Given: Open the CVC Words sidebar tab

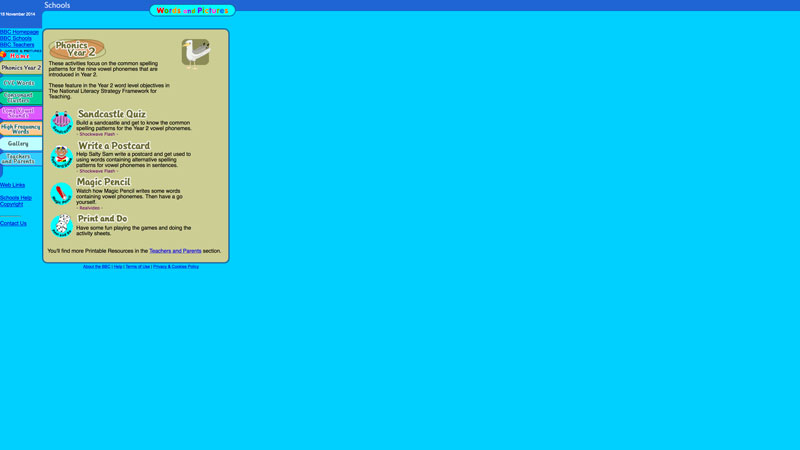Looking at the screenshot, I should (20, 83).
